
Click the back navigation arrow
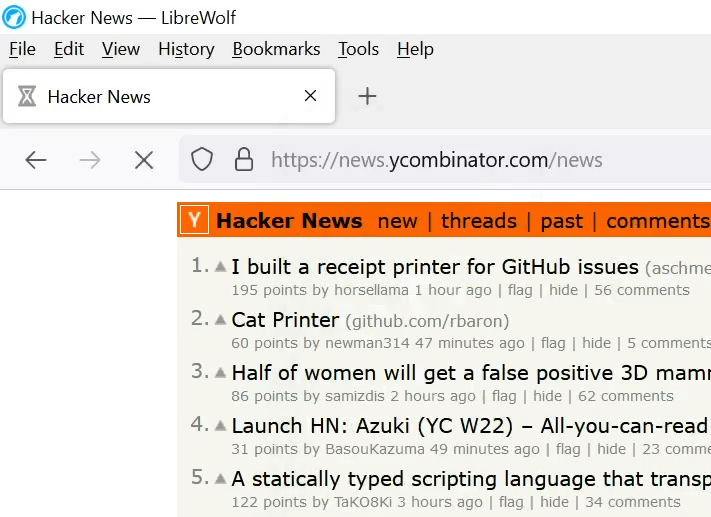[x=36, y=160]
